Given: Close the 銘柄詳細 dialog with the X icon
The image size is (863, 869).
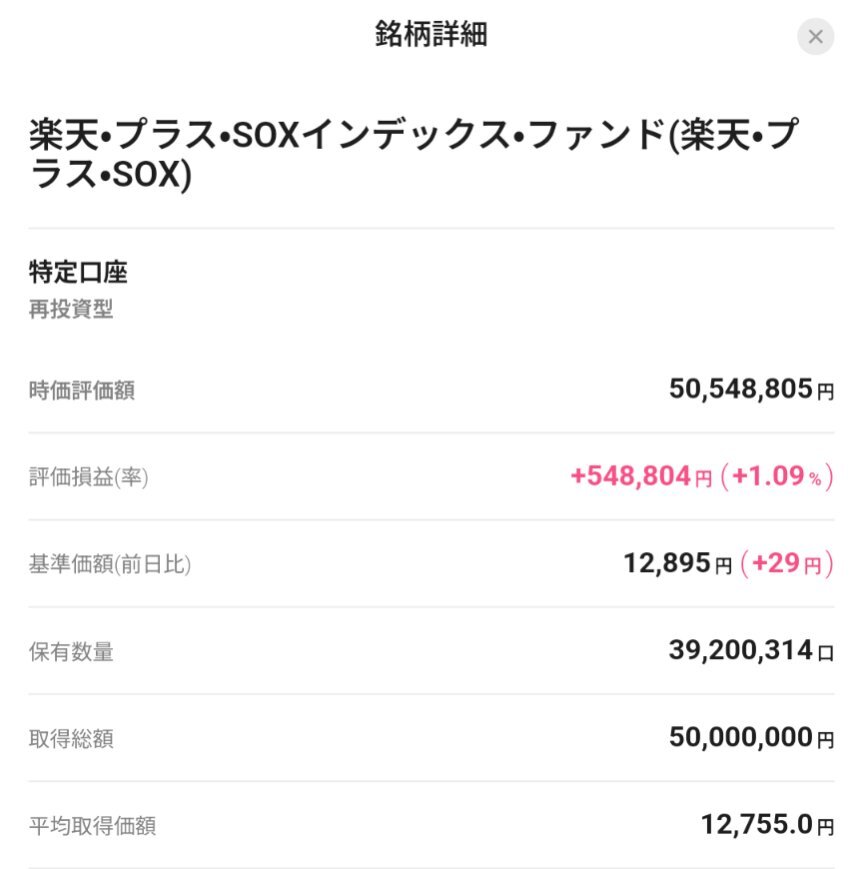Looking at the screenshot, I should tap(815, 37).
